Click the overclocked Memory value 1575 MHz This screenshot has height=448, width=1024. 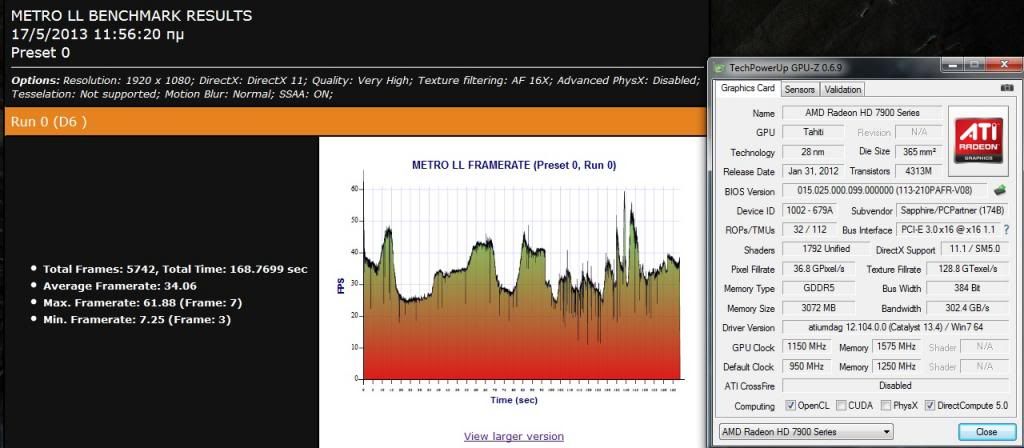point(896,347)
